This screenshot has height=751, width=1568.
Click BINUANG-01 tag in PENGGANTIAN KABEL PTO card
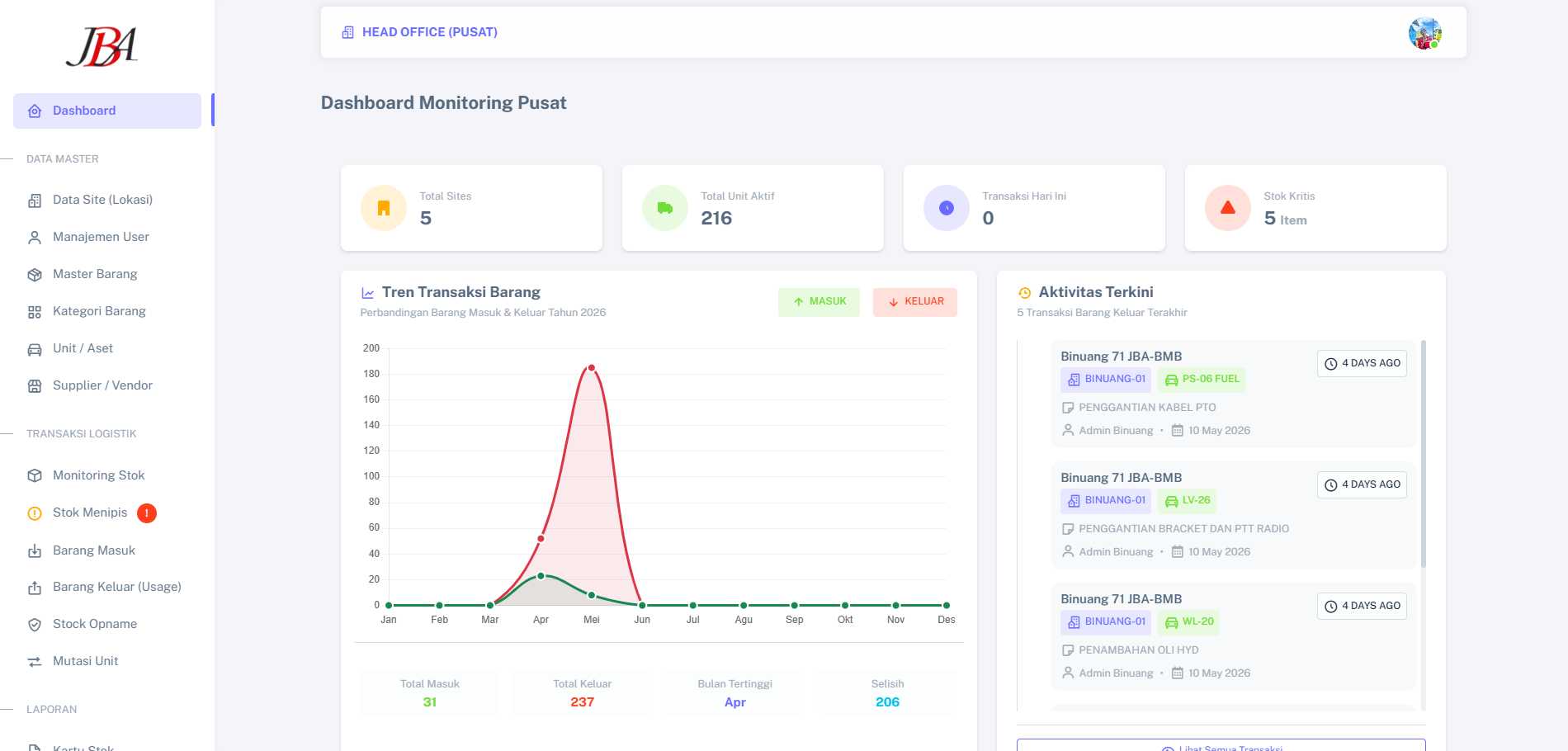pyautogui.click(x=1106, y=380)
